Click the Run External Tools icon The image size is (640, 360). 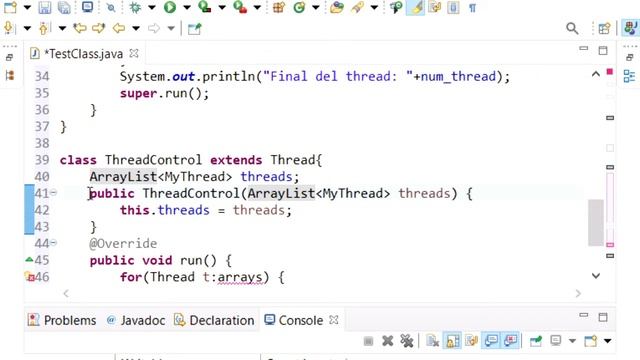tap(240, 7)
